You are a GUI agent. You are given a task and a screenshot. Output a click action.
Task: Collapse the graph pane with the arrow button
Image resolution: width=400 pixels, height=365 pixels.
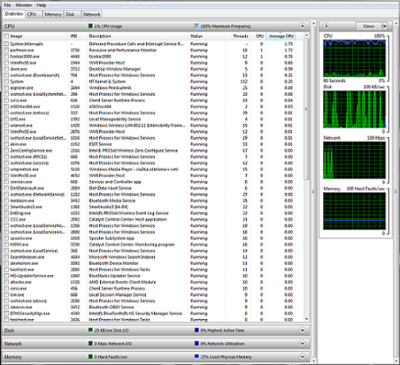tap(326, 26)
